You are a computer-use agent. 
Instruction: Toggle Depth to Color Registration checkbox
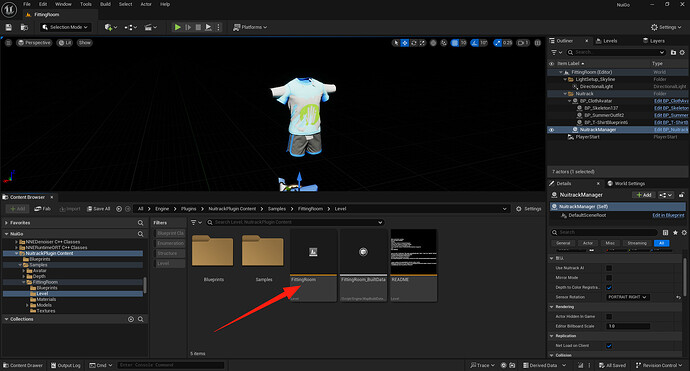click(609, 287)
